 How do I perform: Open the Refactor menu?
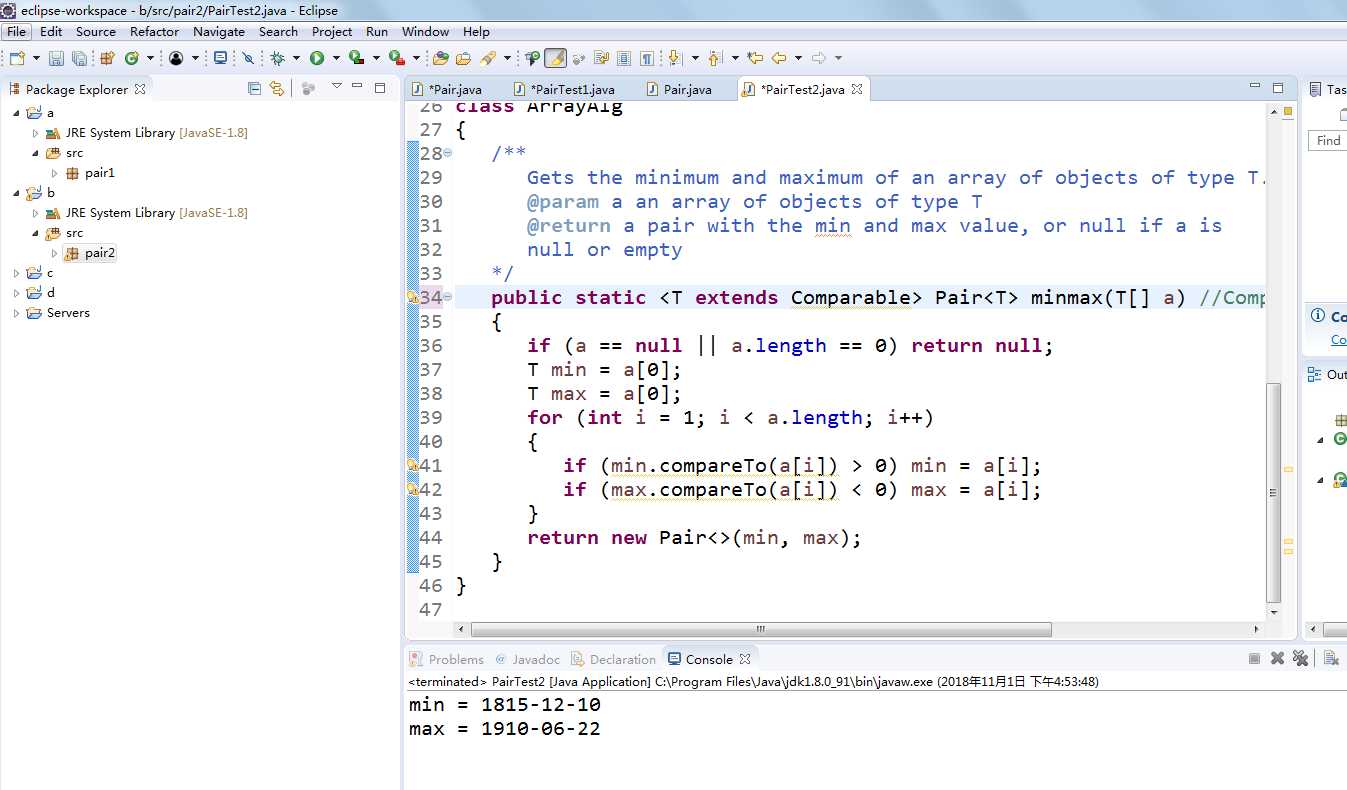coord(154,31)
